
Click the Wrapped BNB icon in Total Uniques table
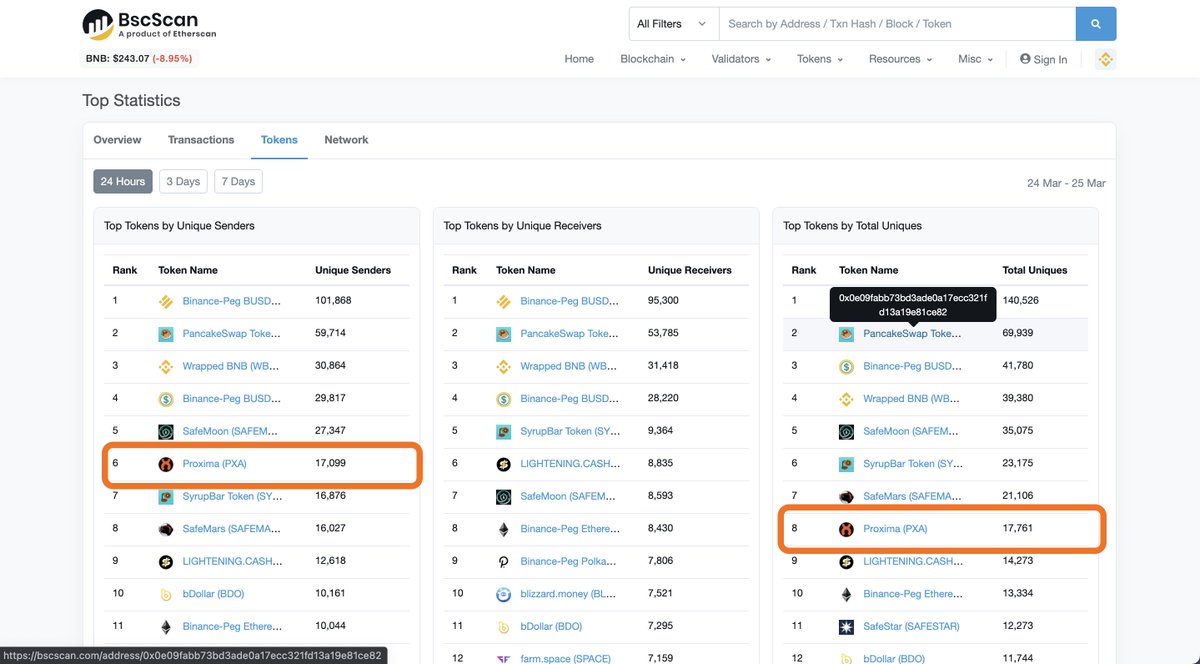coord(847,399)
